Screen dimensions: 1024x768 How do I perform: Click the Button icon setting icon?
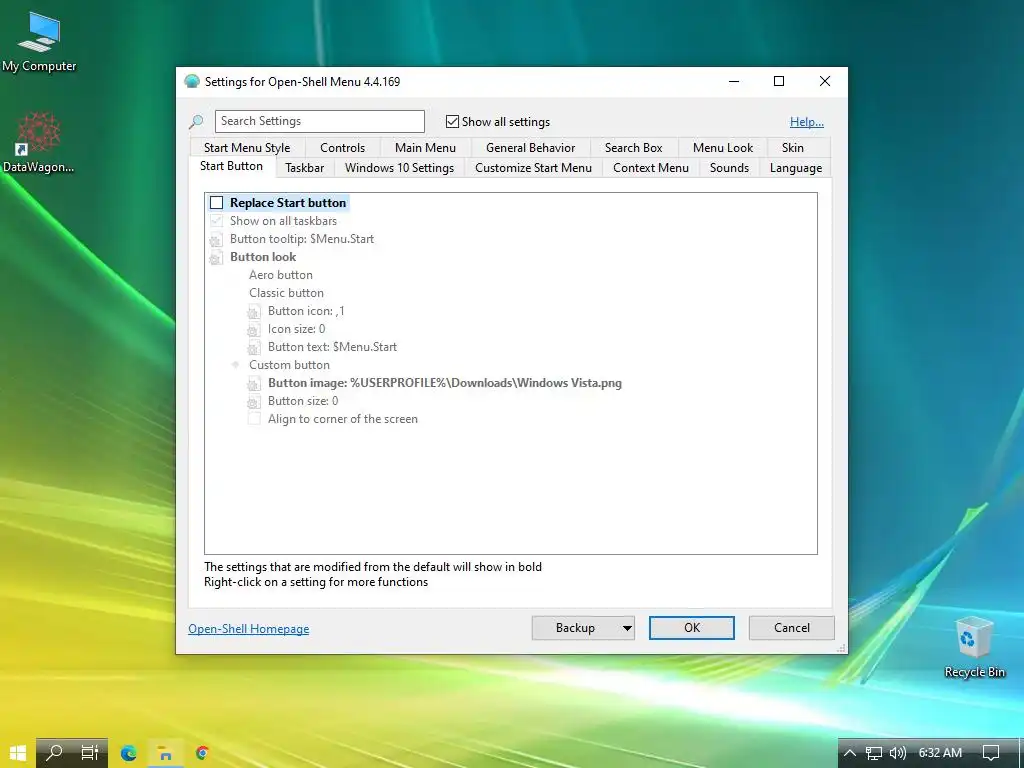point(253,311)
